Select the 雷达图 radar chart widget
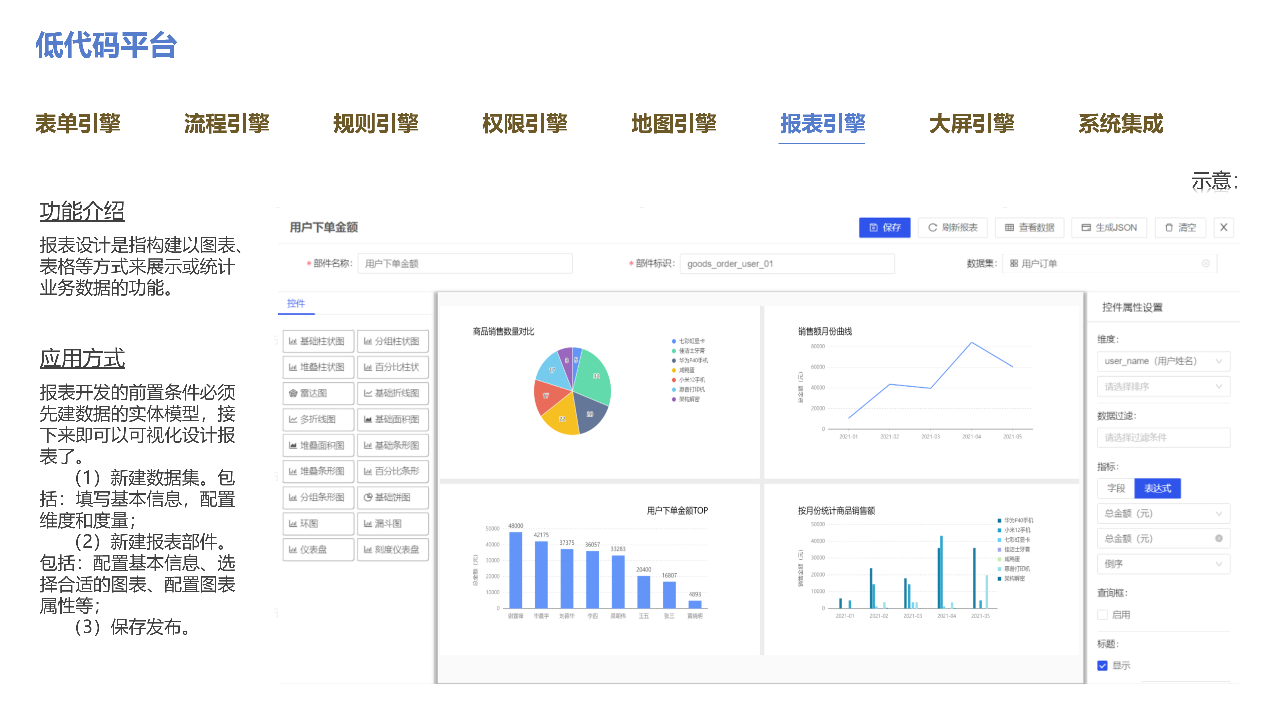The height and width of the screenshot is (720, 1280). (x=319, y=393)
